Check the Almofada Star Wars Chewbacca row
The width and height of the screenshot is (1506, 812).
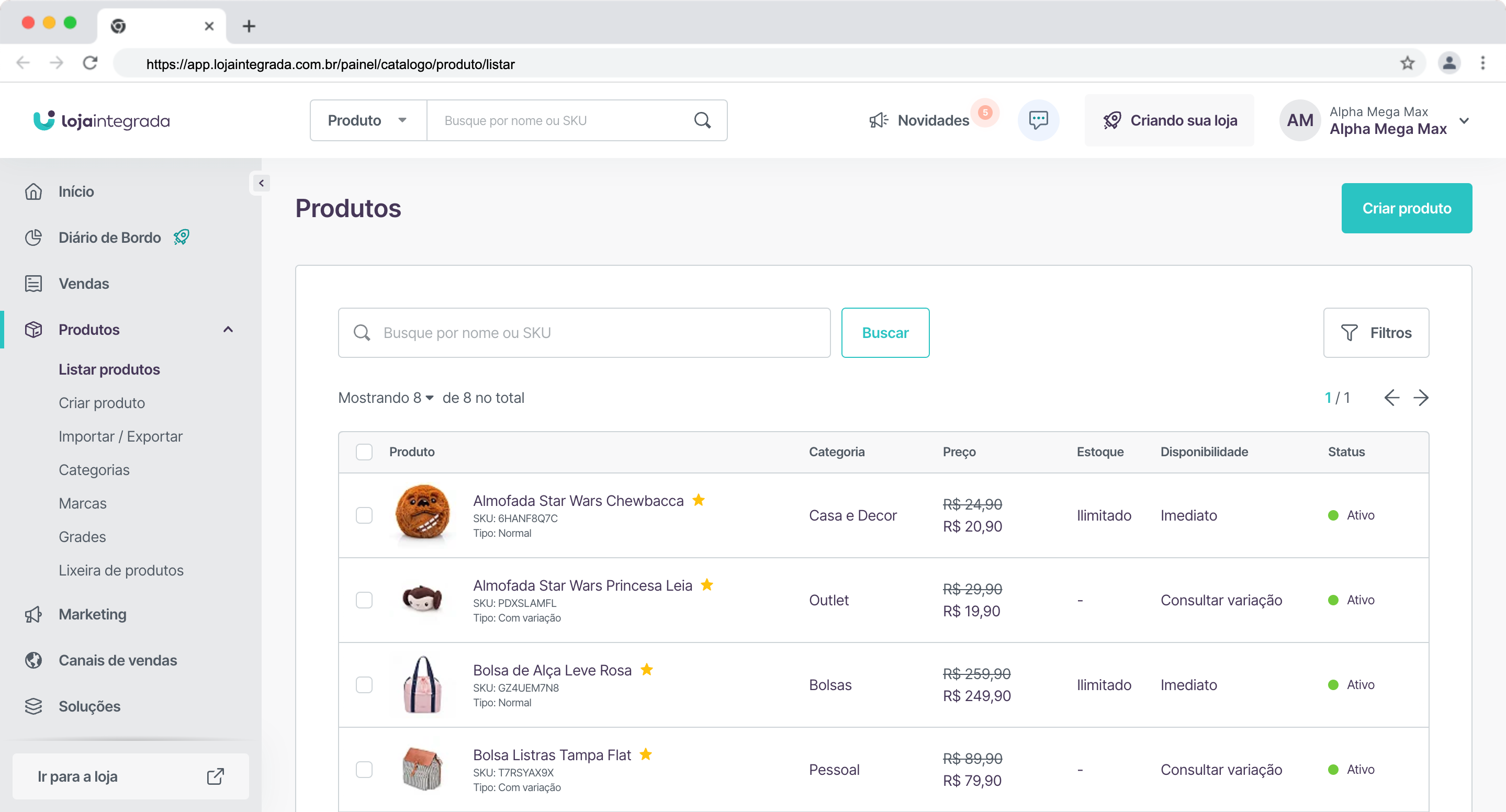(364, 515)
